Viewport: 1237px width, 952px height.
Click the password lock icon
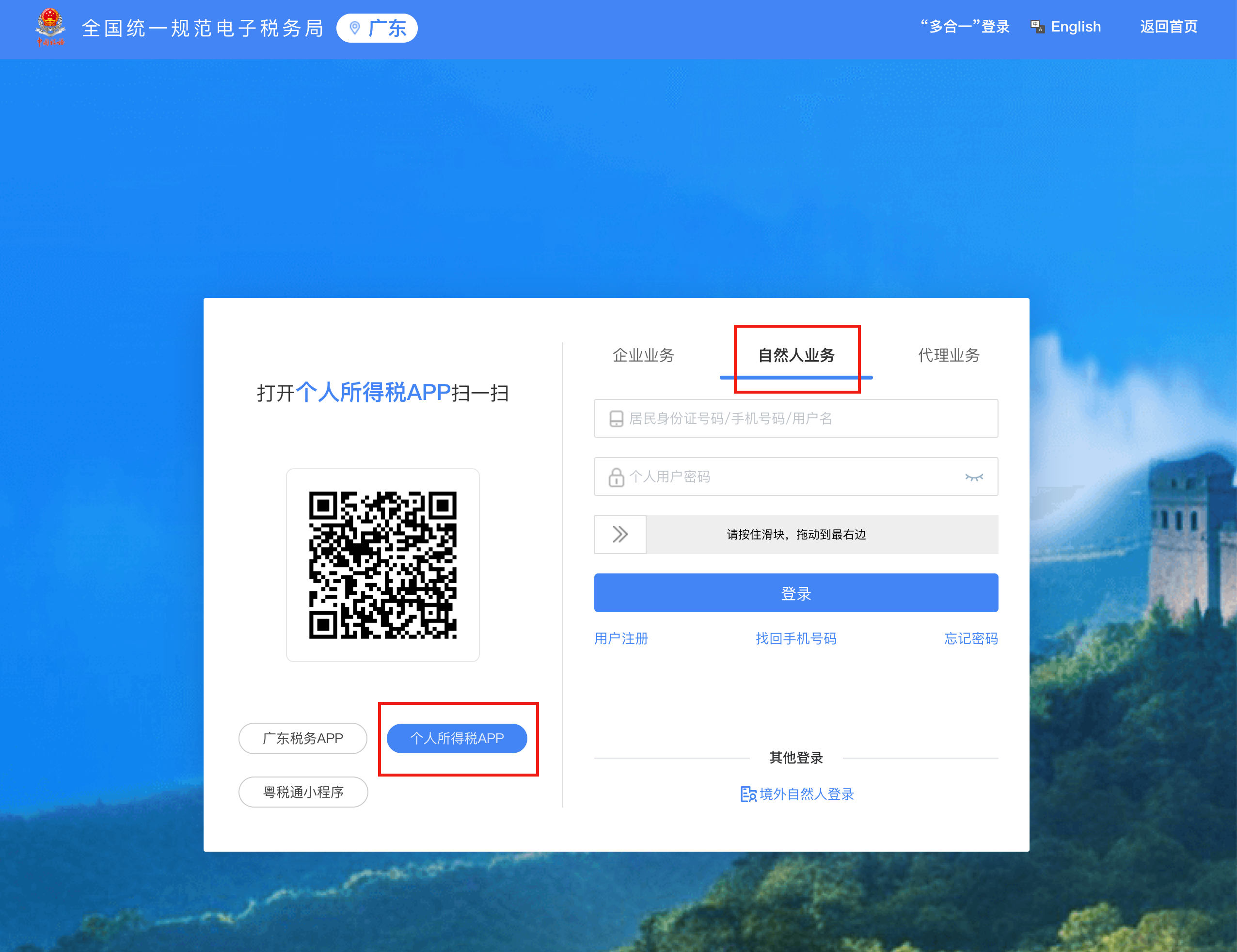(618, 477)
